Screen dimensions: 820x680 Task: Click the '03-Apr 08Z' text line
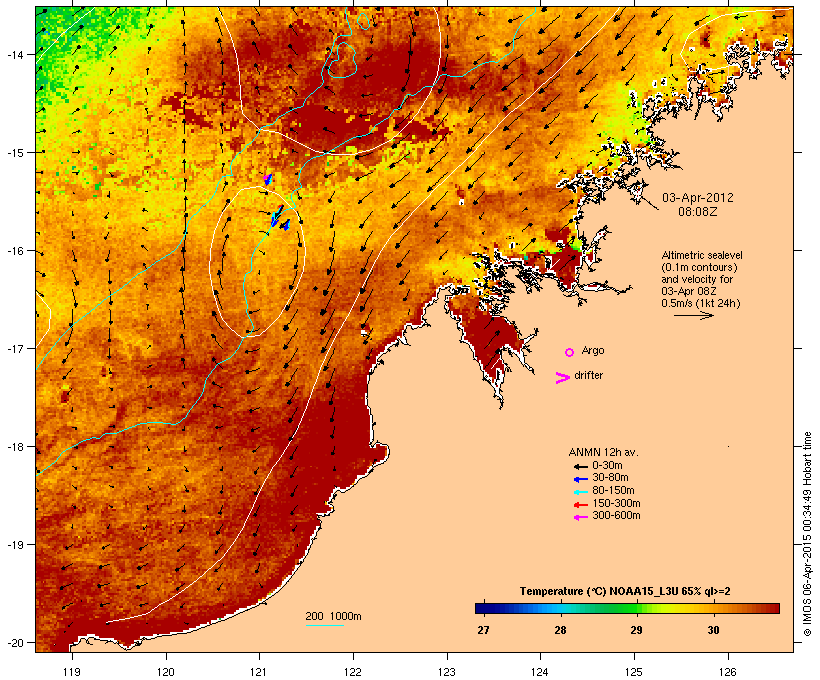point(689,291)
